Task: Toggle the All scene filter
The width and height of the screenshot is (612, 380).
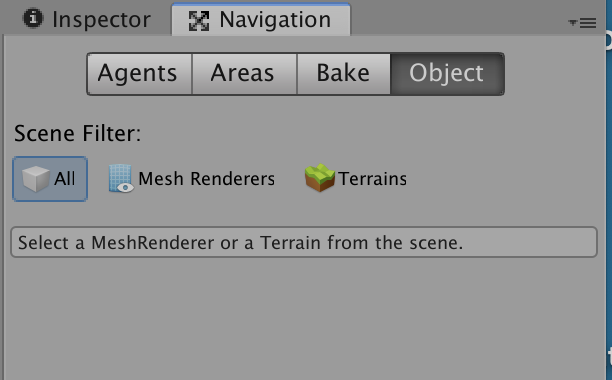Action: pos(50,179)
